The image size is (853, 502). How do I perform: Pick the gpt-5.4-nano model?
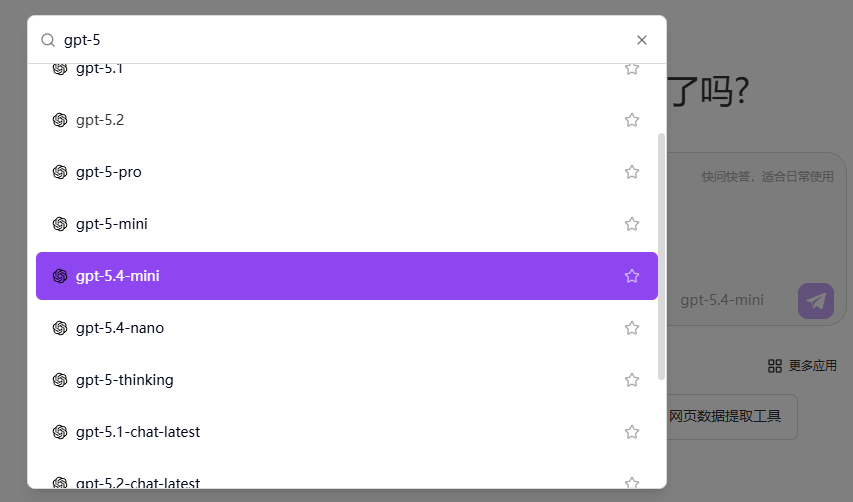[119, 328]
